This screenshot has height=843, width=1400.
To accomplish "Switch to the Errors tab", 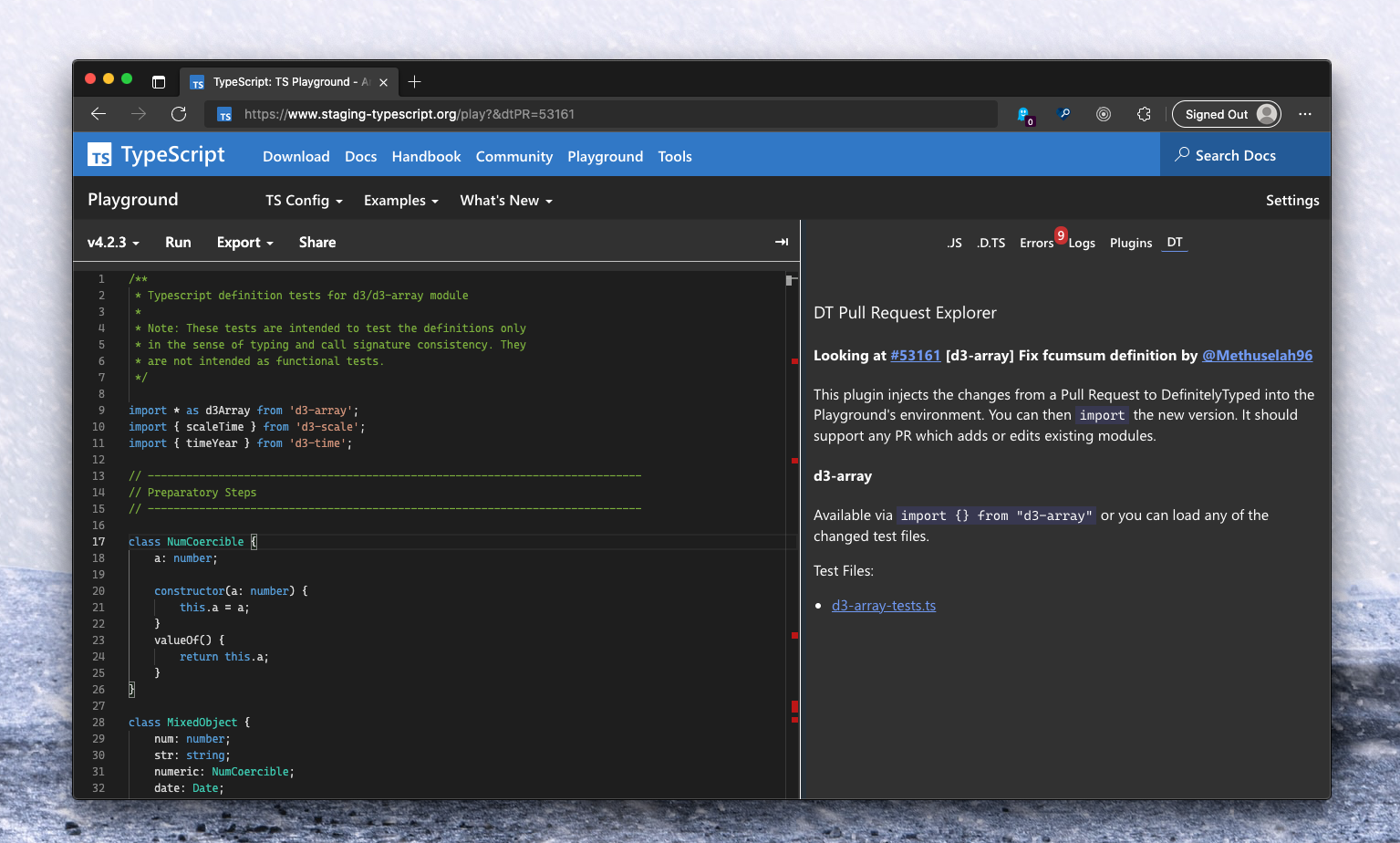I will [1037, 243].
